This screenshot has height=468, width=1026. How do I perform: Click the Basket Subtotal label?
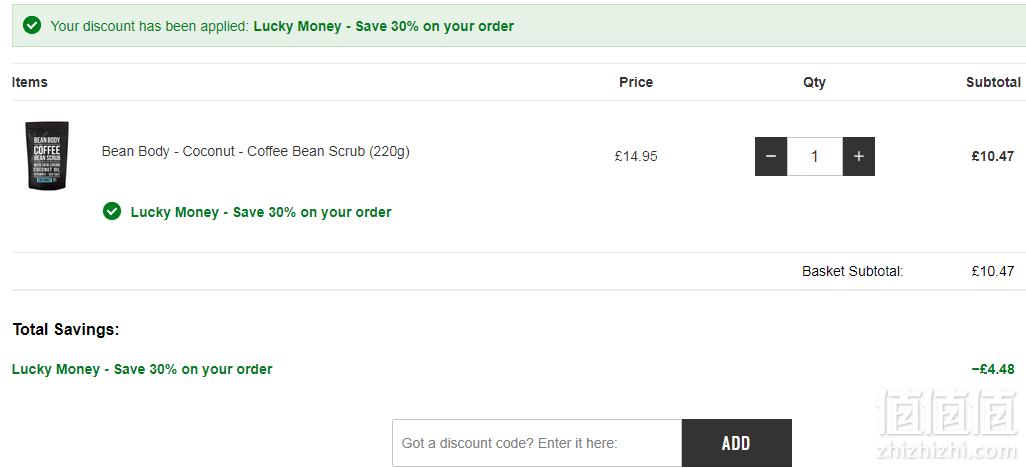click(x=853, y=271)
